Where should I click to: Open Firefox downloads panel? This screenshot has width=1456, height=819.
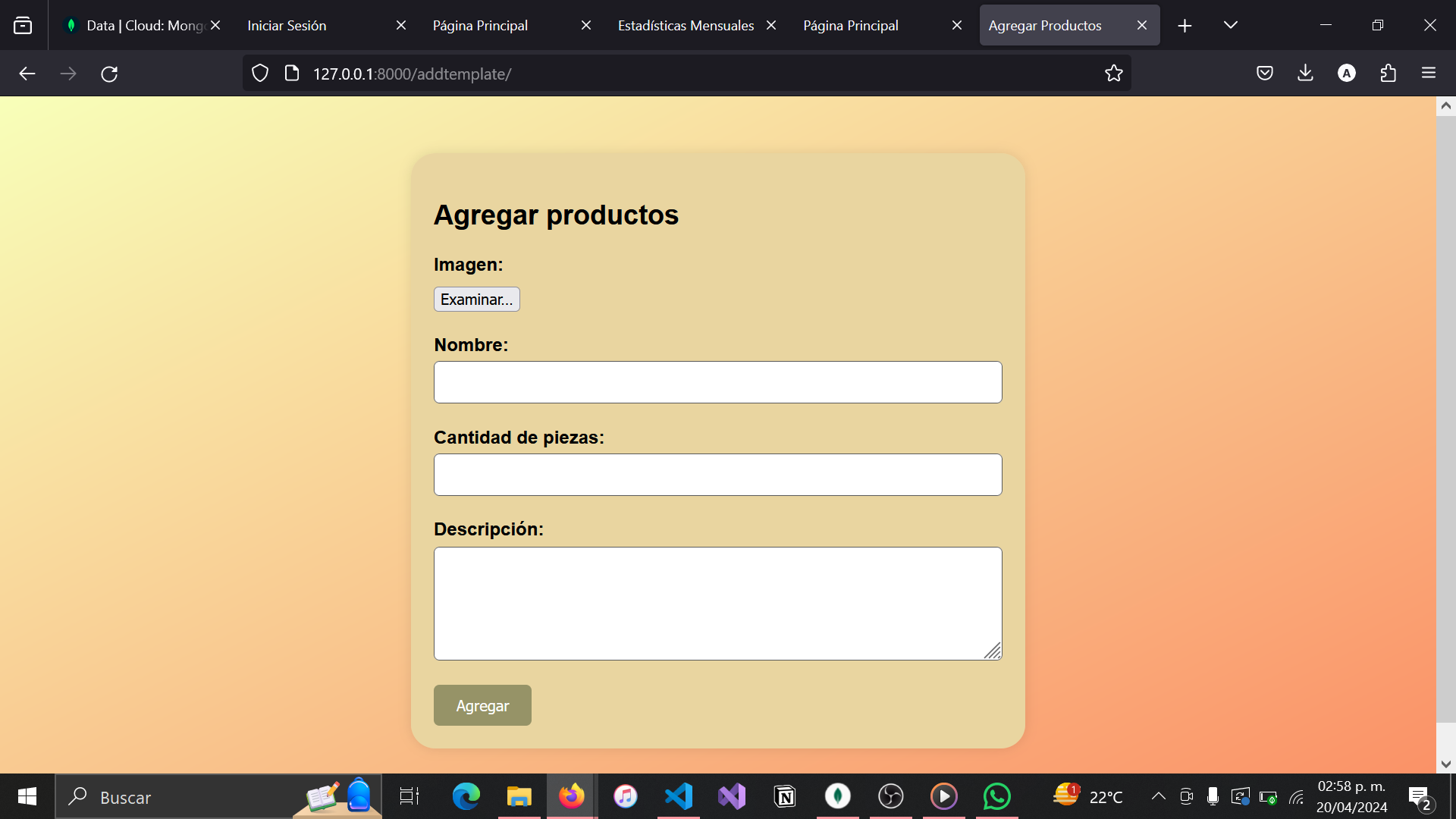[1305, 74]
